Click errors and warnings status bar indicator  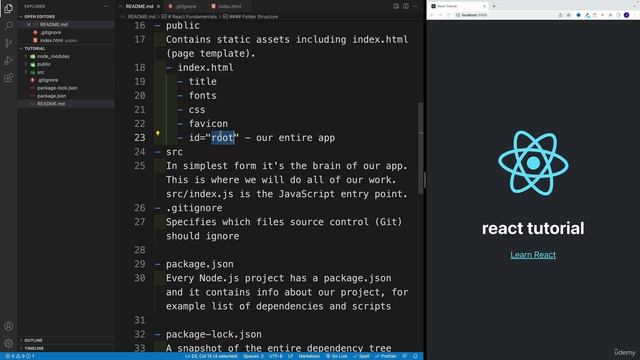(20, 356)
